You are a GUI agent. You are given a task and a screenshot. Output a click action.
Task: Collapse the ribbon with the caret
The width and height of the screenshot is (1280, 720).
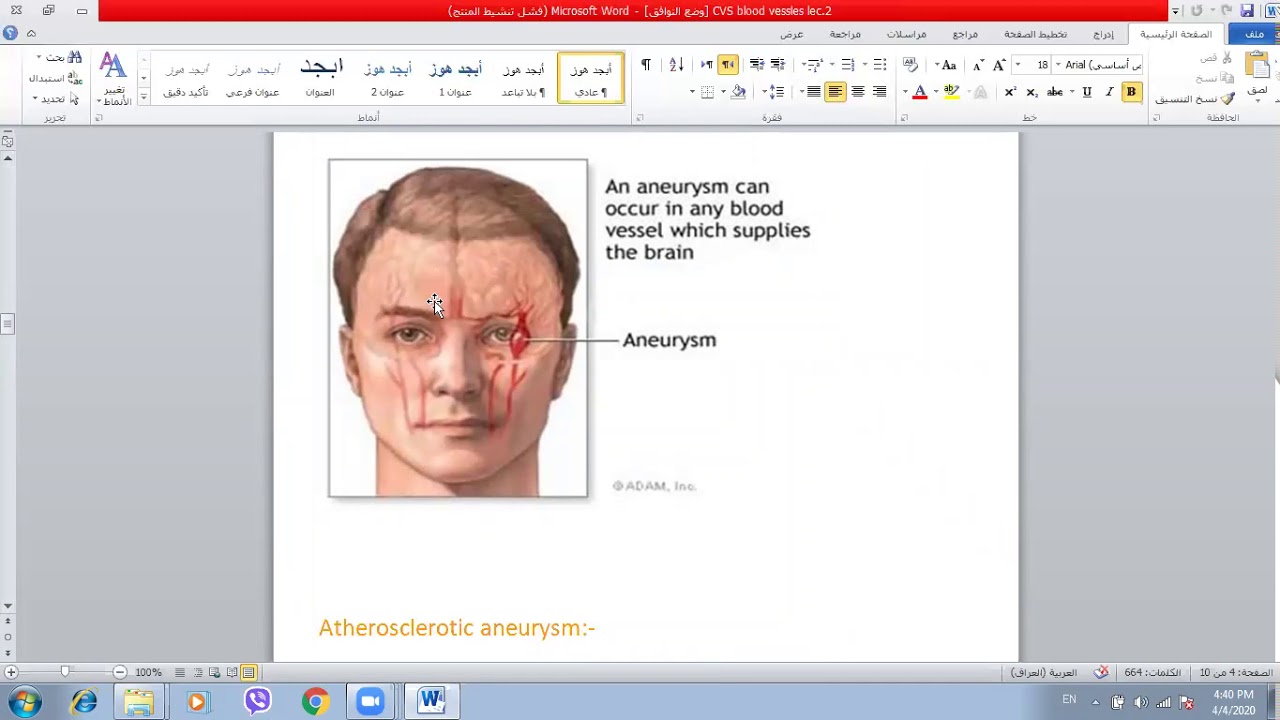pyautogui.click(x=31, y=33)
